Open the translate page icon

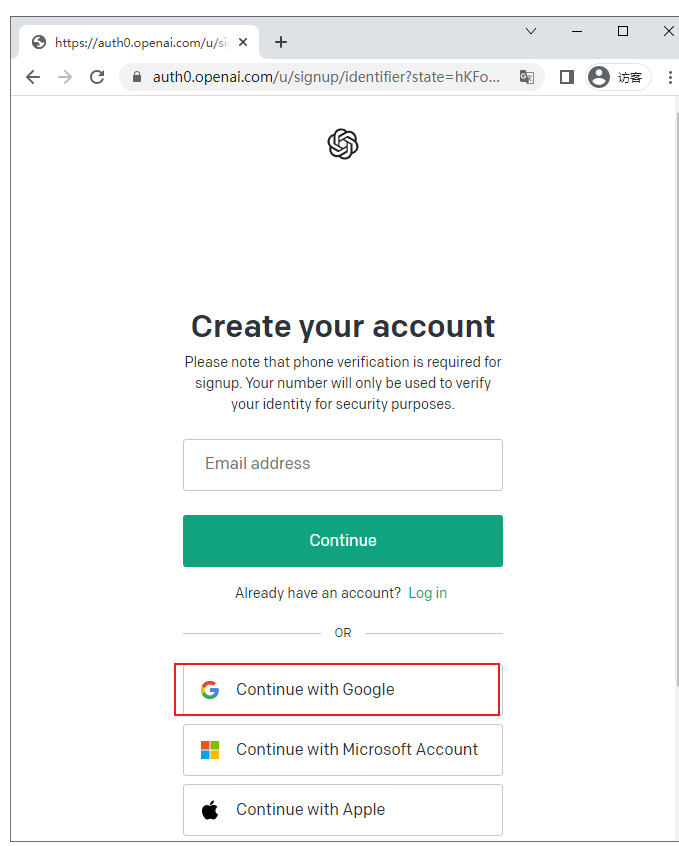[527, 77]
